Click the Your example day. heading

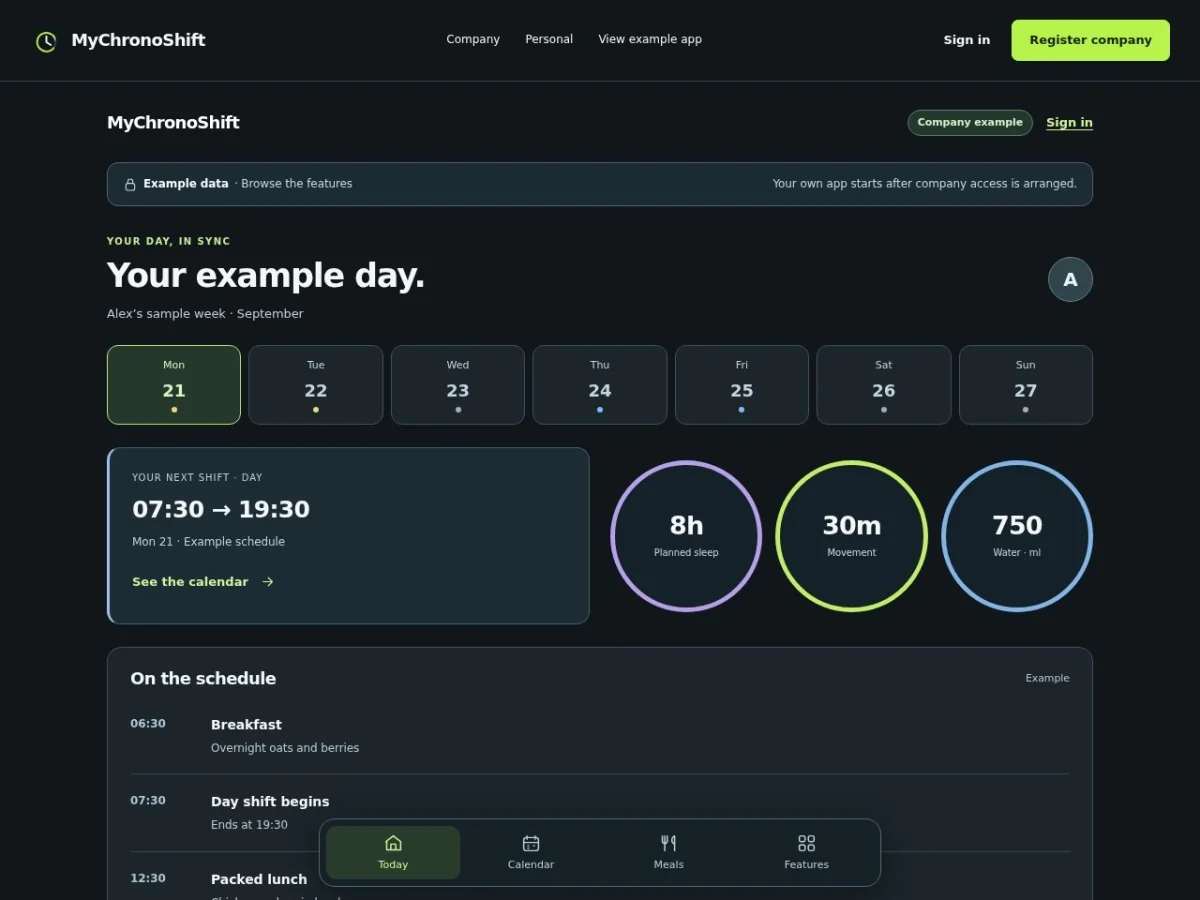click(x=266, y=275)
